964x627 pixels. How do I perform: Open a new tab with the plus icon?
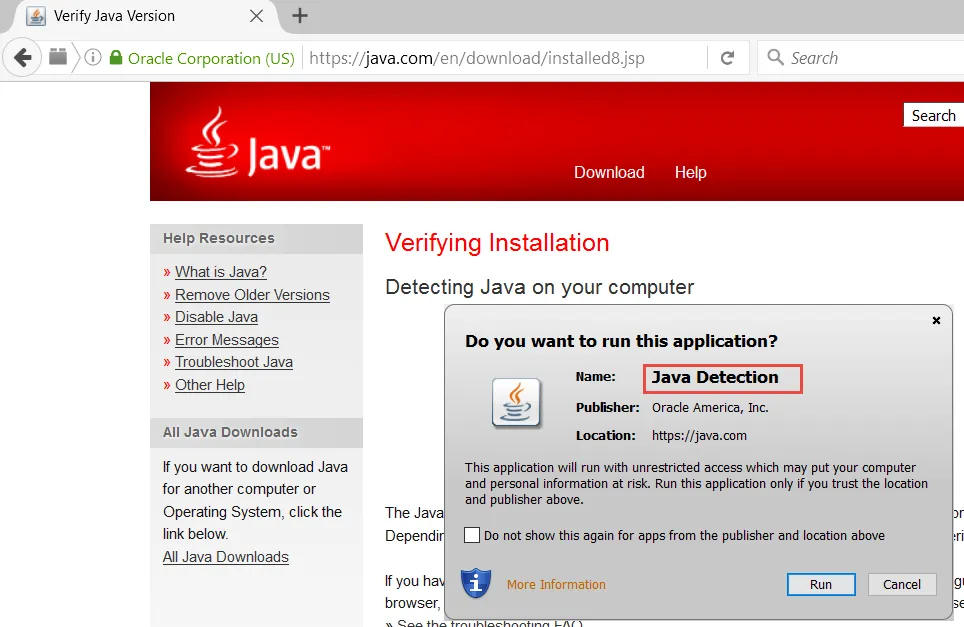point(299,16)
